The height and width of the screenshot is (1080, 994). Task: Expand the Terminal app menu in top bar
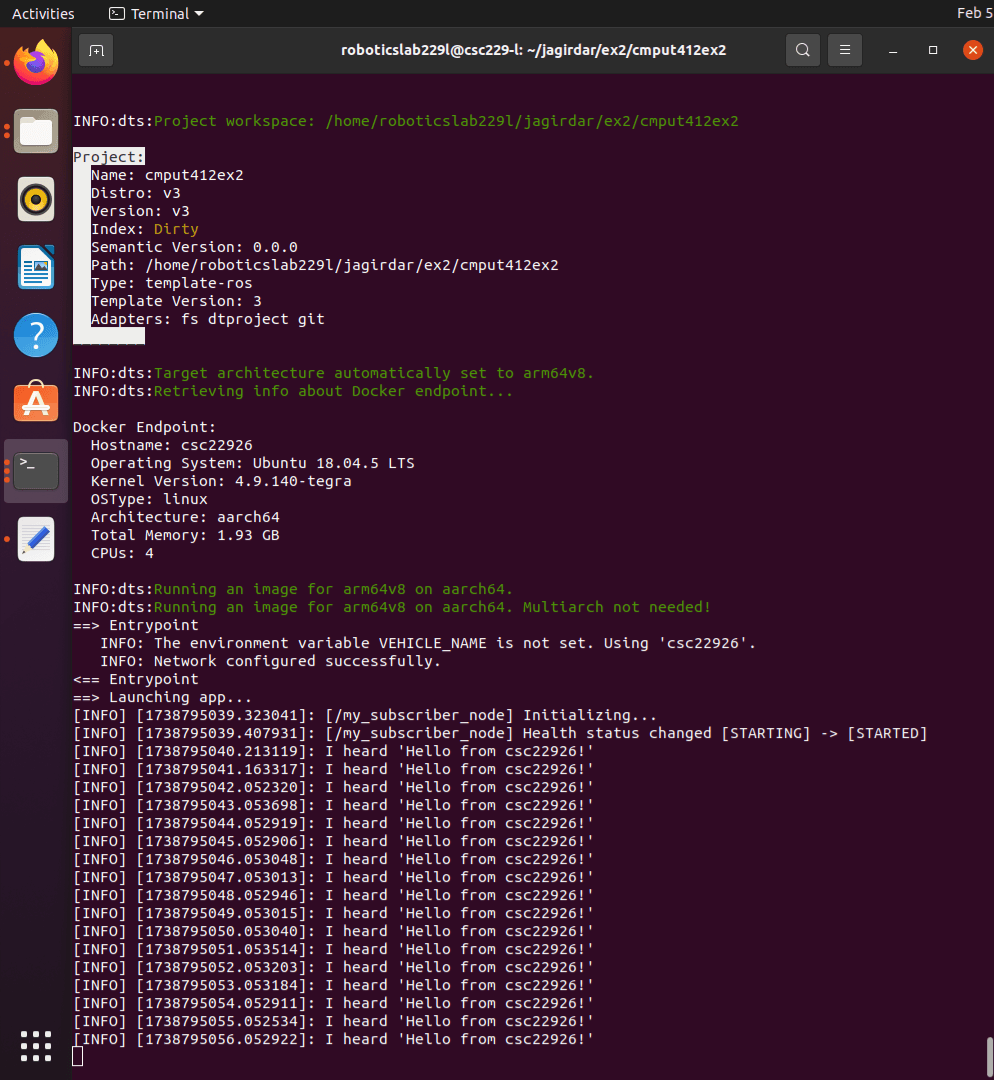tap(156, 14)
